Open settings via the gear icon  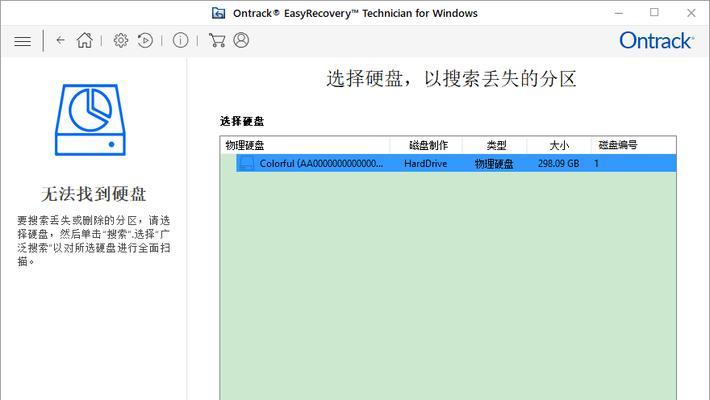[x=120, y=40]
